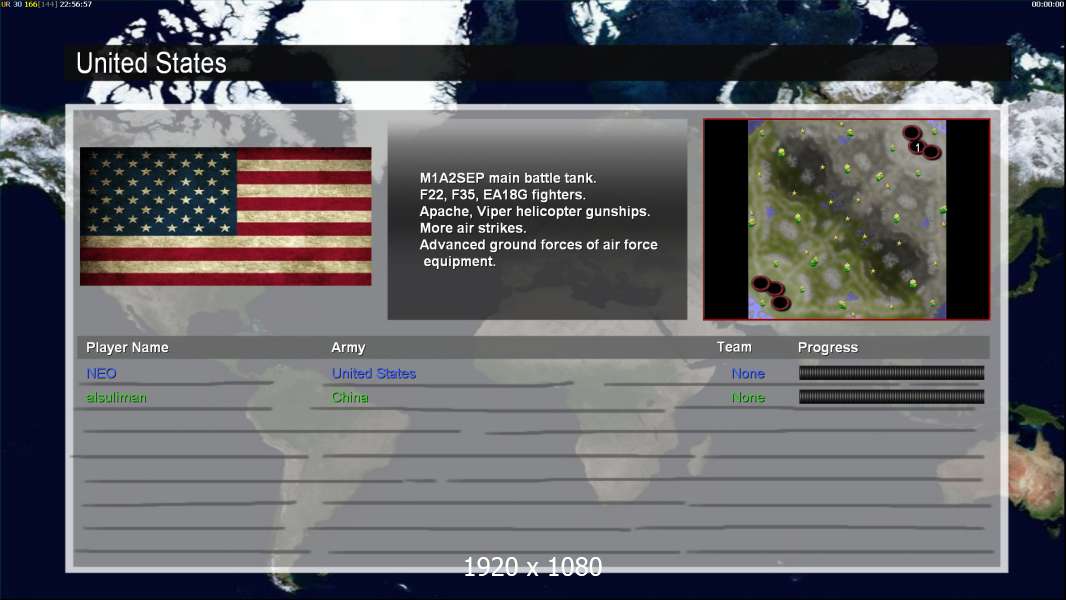Click start position marker numbered 1

pos(917,147)
